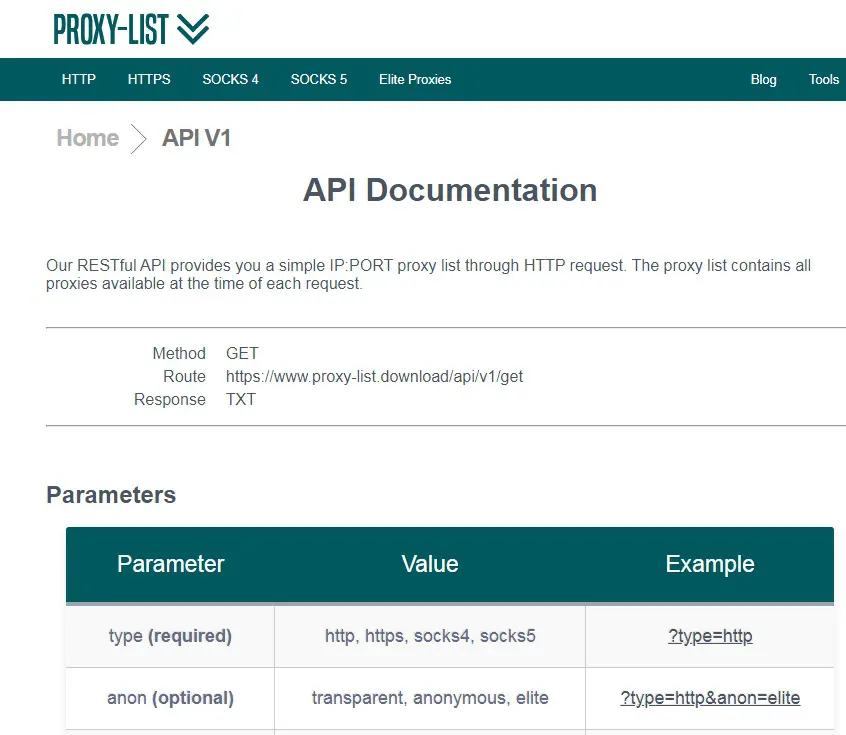This screenshot has height=735, width=846.
Task: Click the Parameter column header
Action: pos(170,564)
